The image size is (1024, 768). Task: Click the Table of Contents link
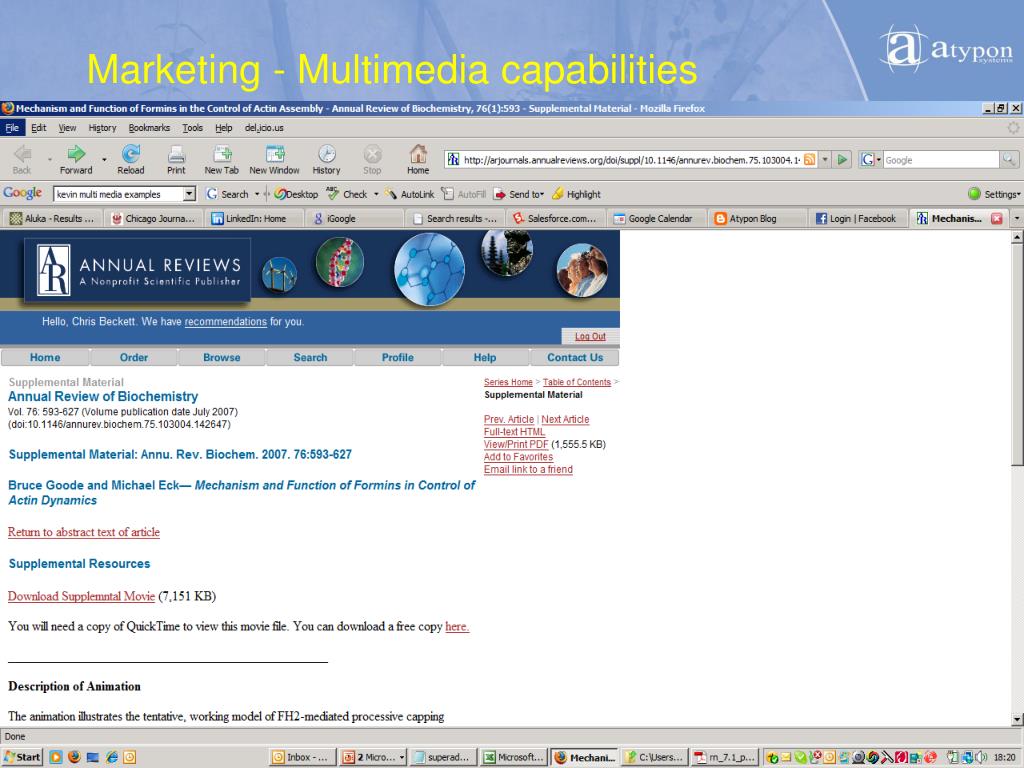pos(577,382)
